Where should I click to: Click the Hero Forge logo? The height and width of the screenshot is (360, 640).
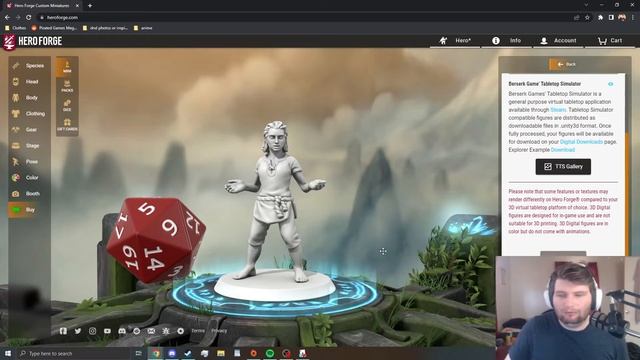(x=32, y=42)
